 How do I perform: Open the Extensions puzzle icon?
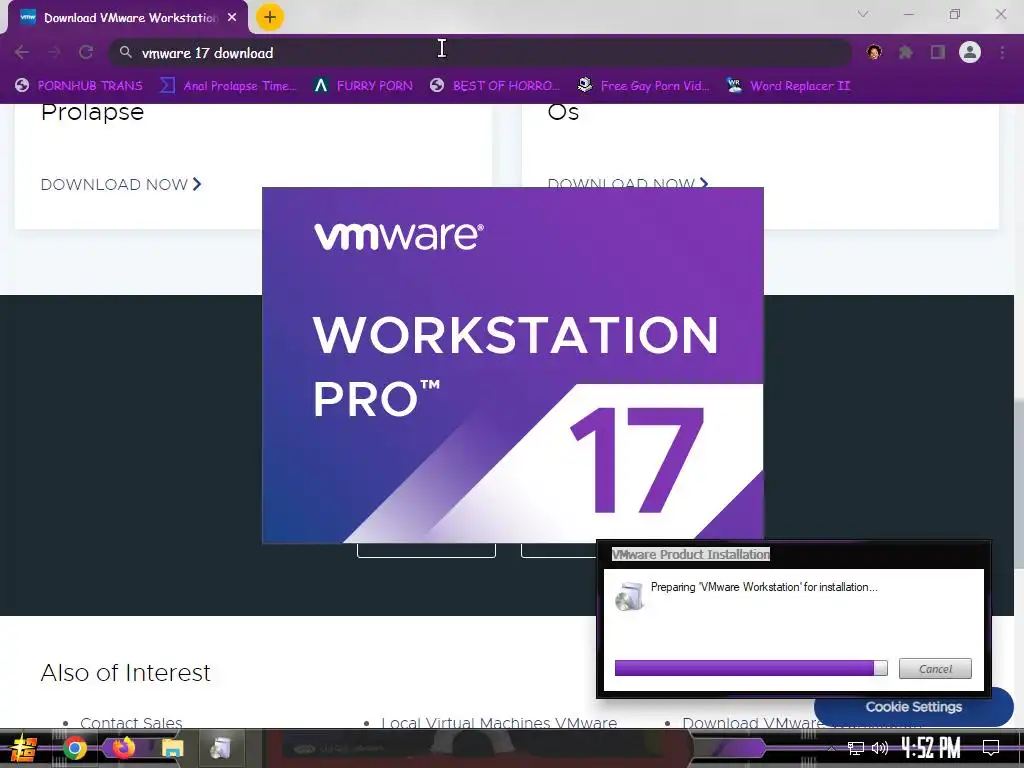click(906, 52)
